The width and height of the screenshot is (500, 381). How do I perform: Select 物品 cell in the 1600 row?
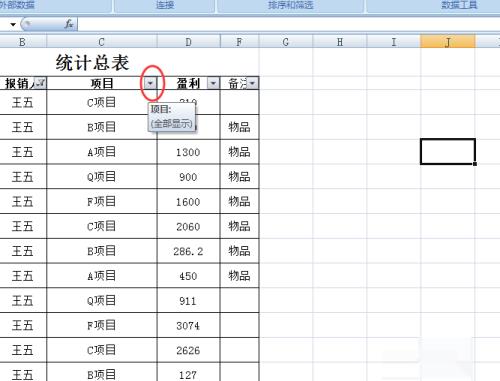(x=239, y=201)
